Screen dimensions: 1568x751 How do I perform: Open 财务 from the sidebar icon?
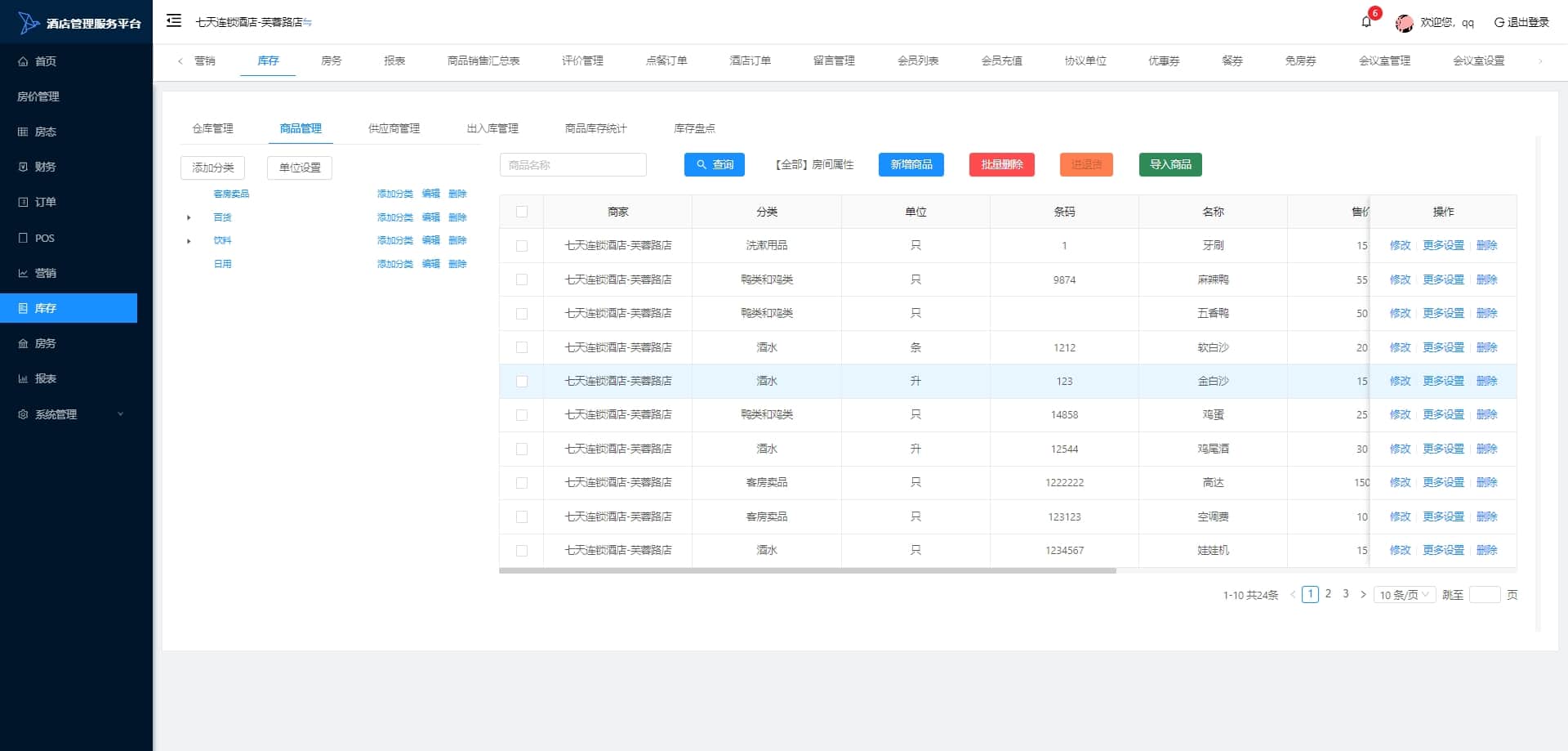[x=23, y=167]
